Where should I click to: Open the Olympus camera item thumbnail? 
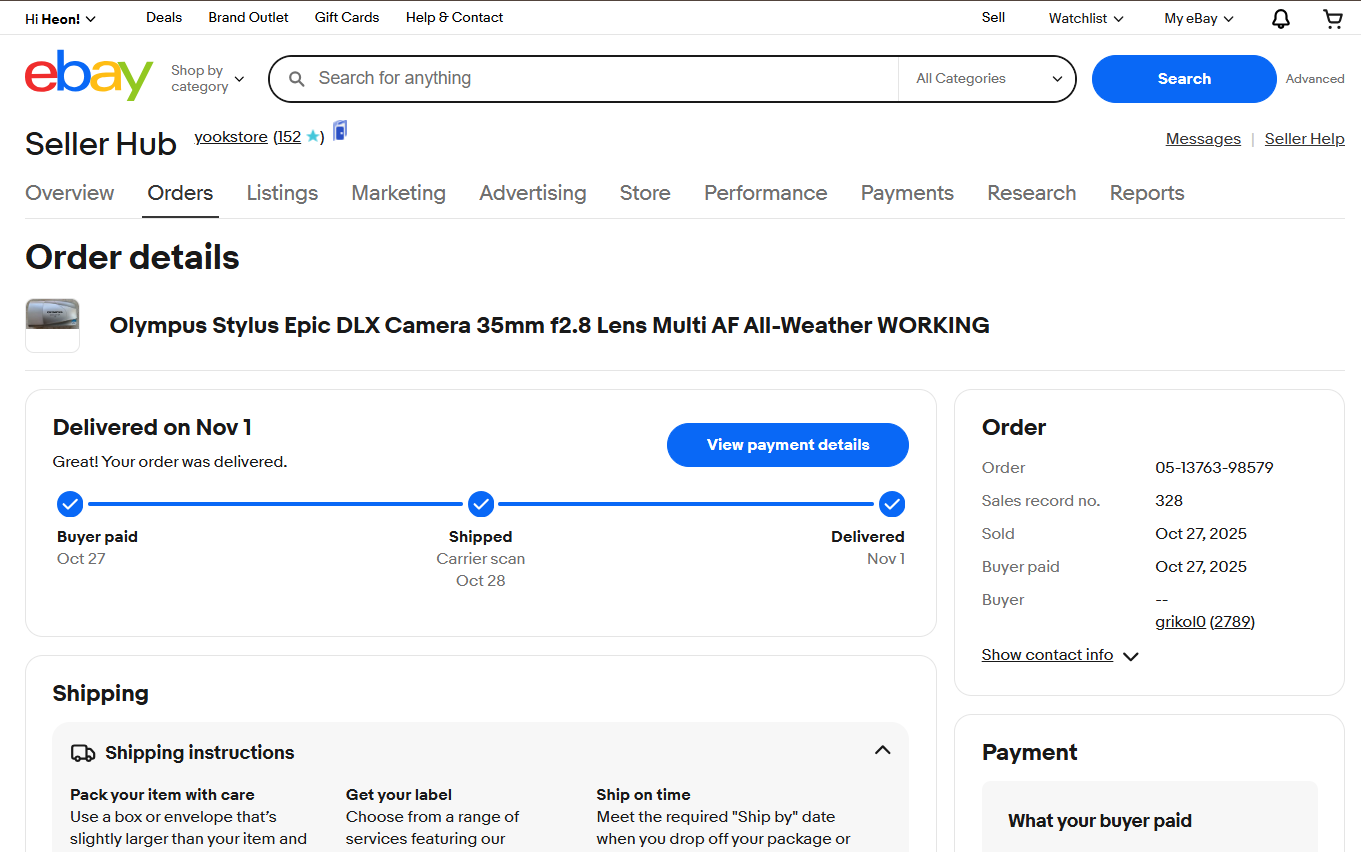click(52, 326)
